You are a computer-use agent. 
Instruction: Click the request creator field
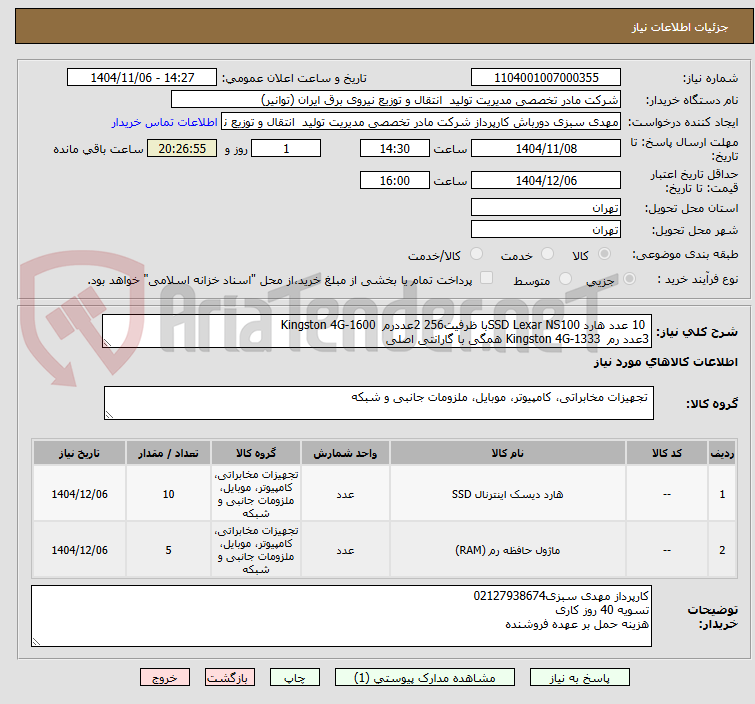(x=420, y=122)
